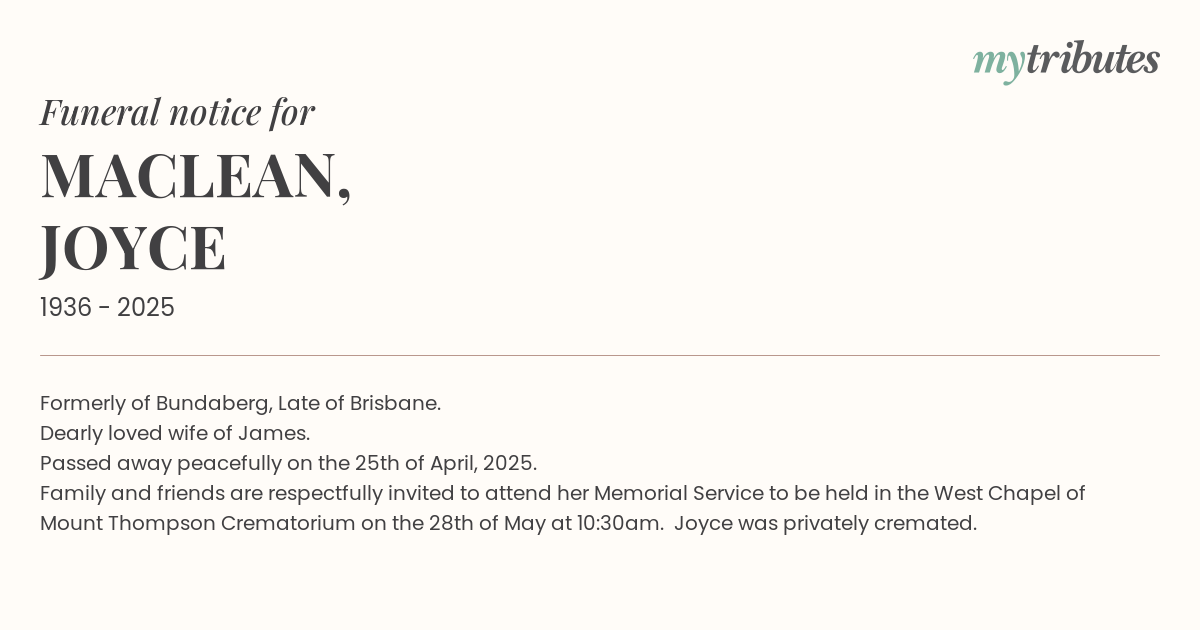
Task: Click '25th of April, 2025' date text
Action: tap(446, 464)
